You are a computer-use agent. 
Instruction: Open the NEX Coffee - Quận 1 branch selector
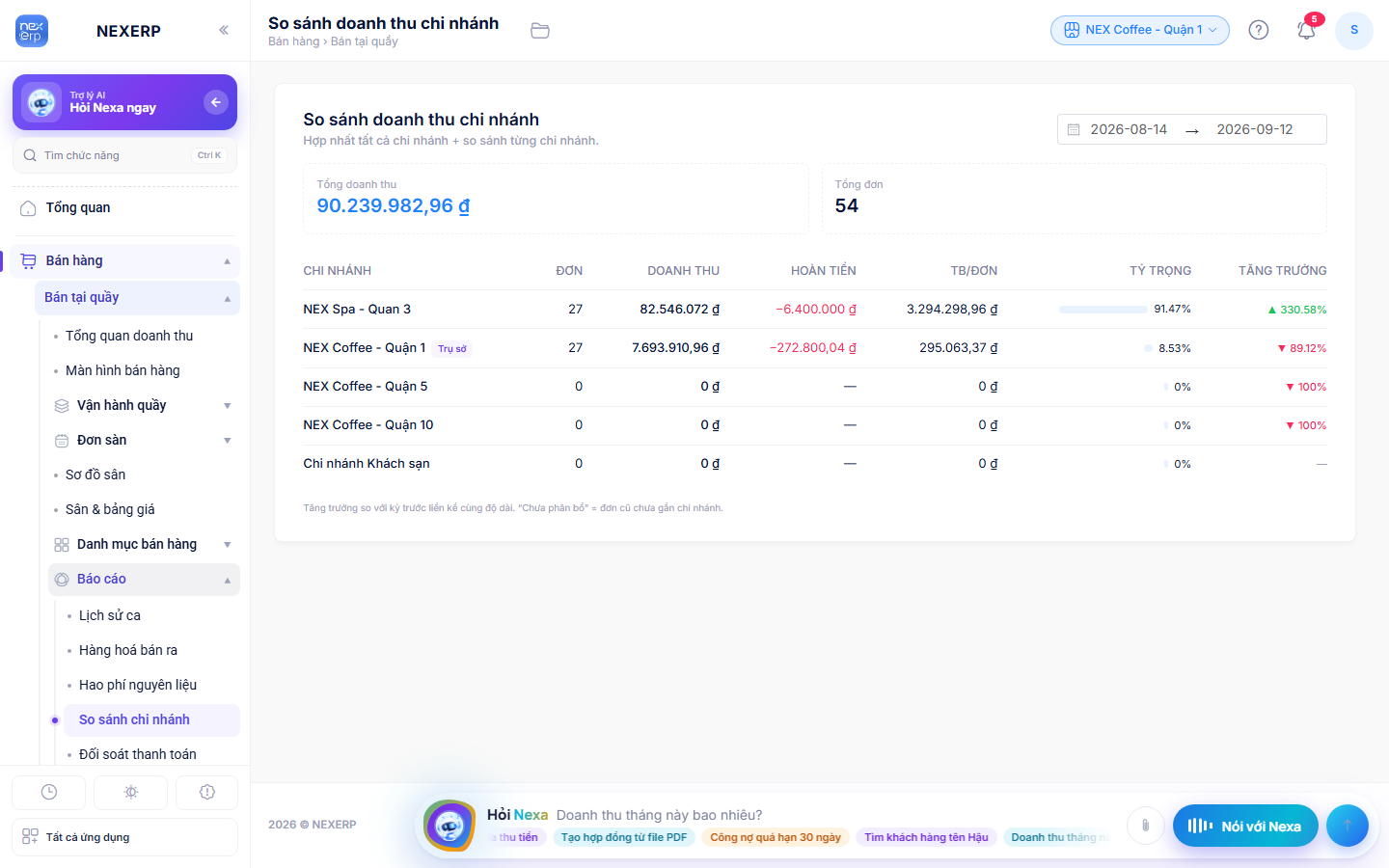tap(1140, 30)
